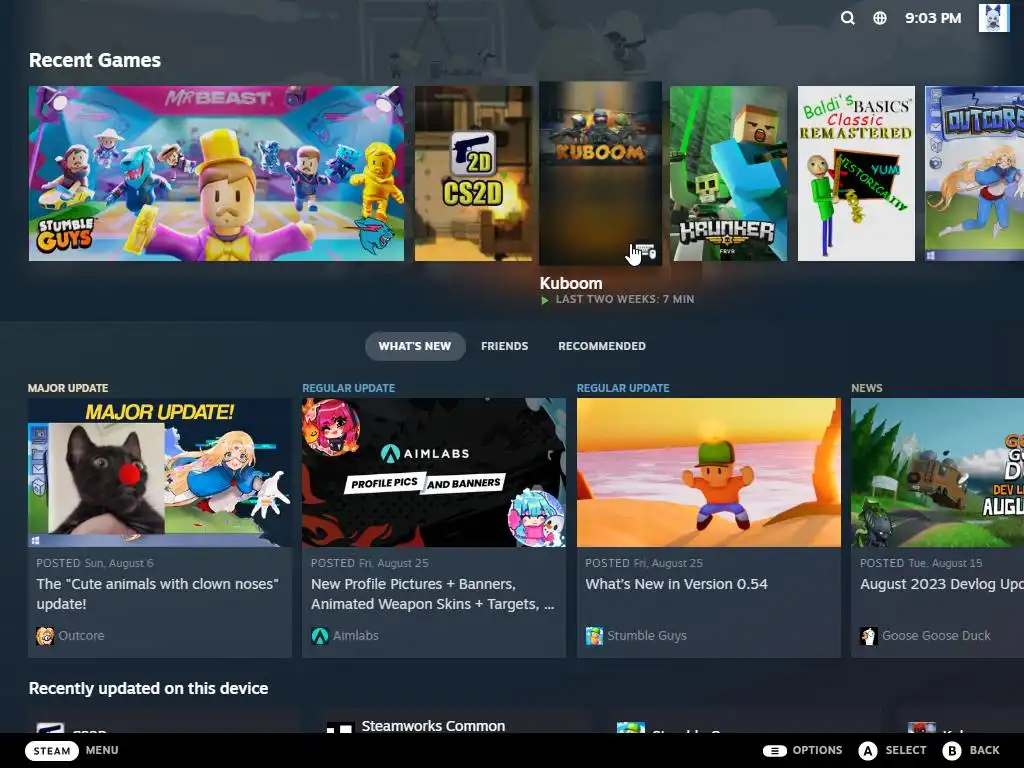Click the Outcore publisher name
The image size is (1024, 768).
81,635
